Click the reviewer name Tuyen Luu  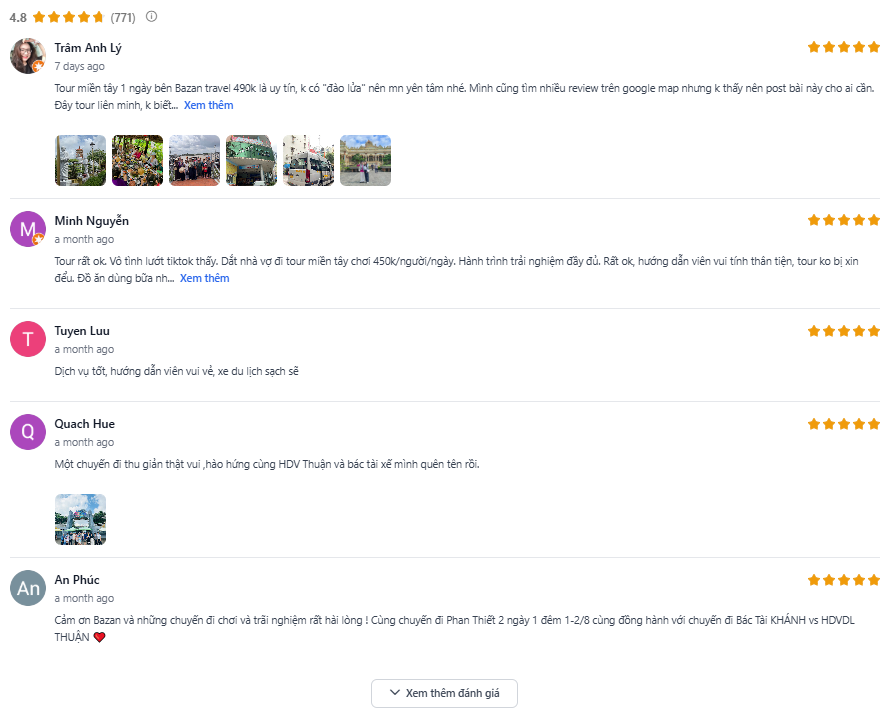[82, 331]
